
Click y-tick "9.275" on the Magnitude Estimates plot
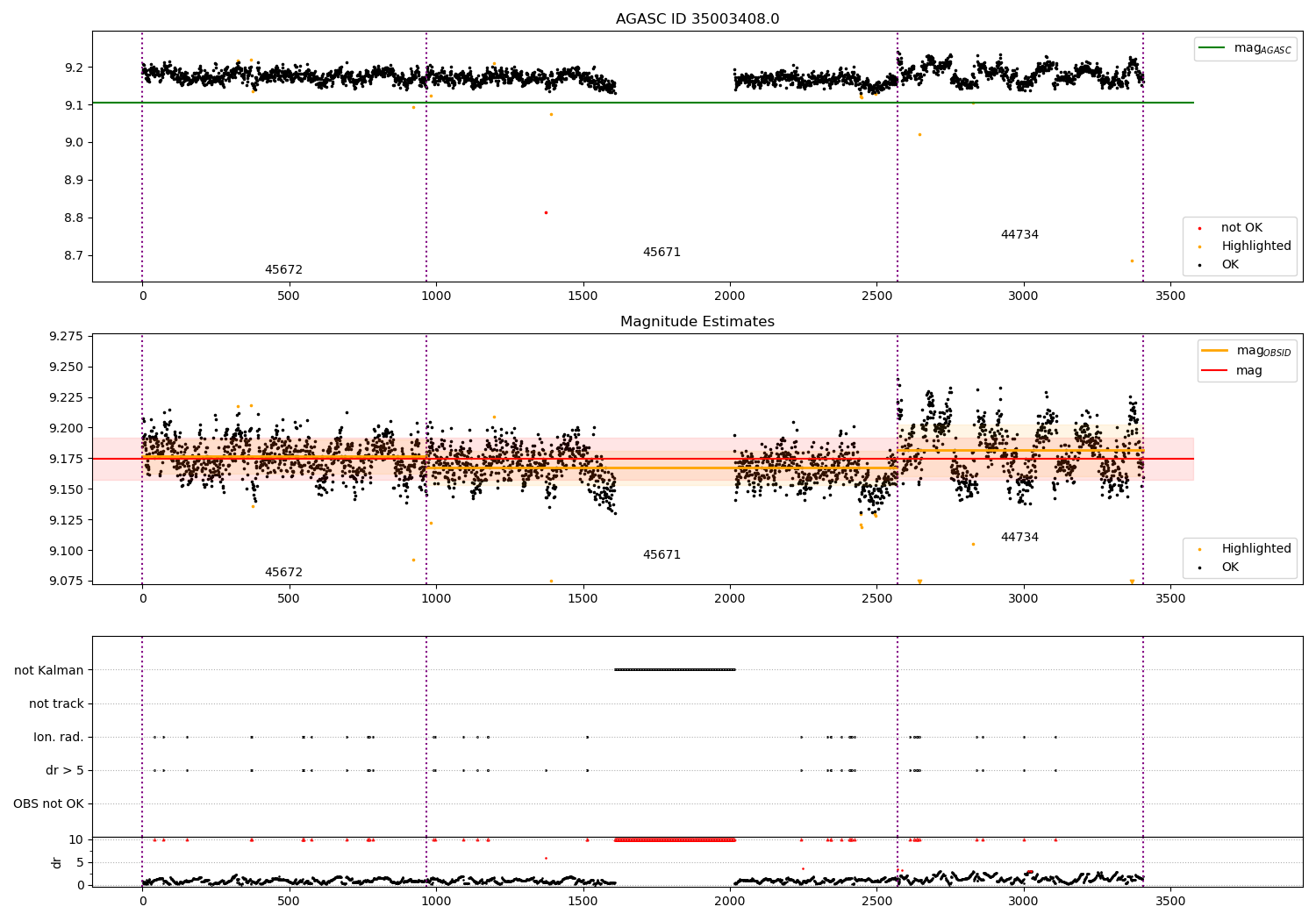pos(67,337)
